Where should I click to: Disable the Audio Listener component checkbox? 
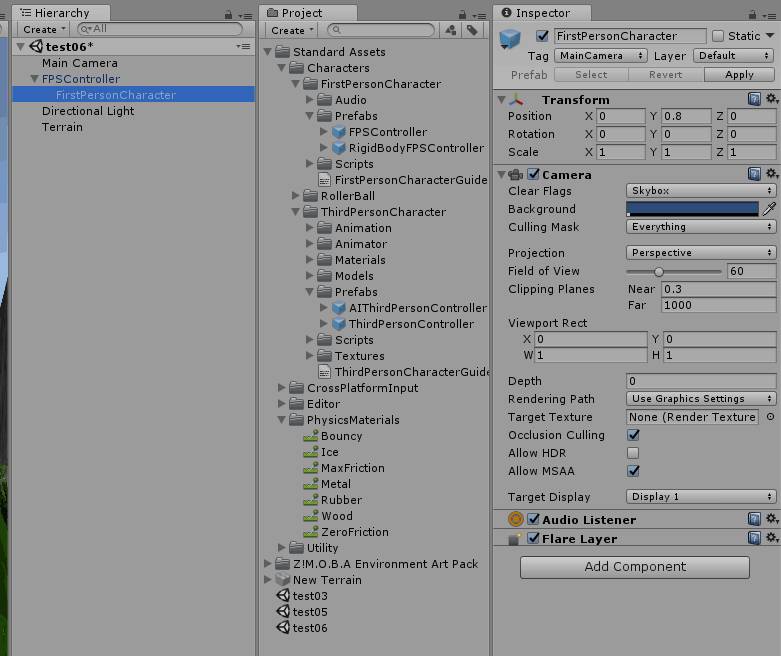[x=533, y=519]
